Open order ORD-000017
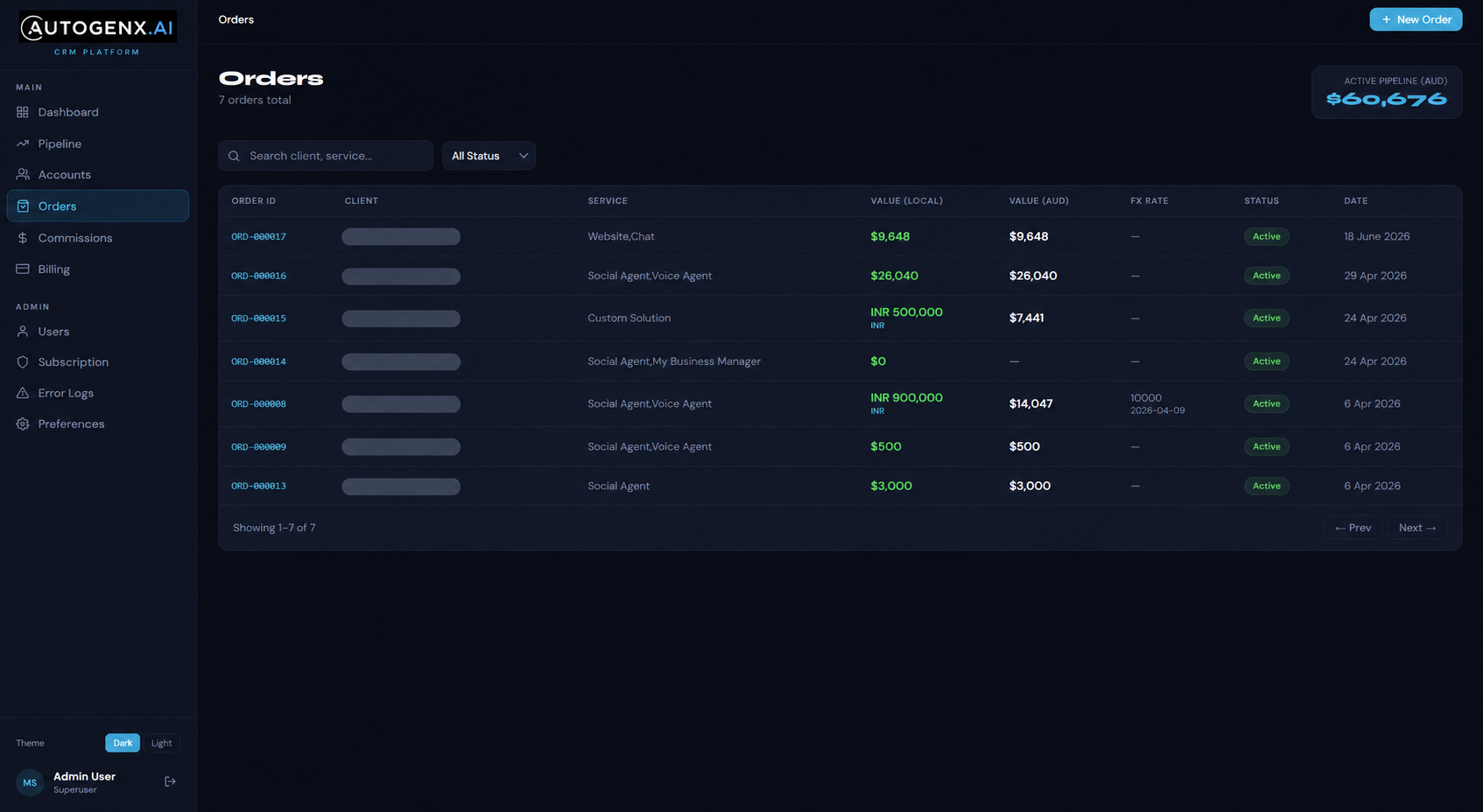Image resolution: width=1483 pixels, height=812 pixels. tap(258, 236)
